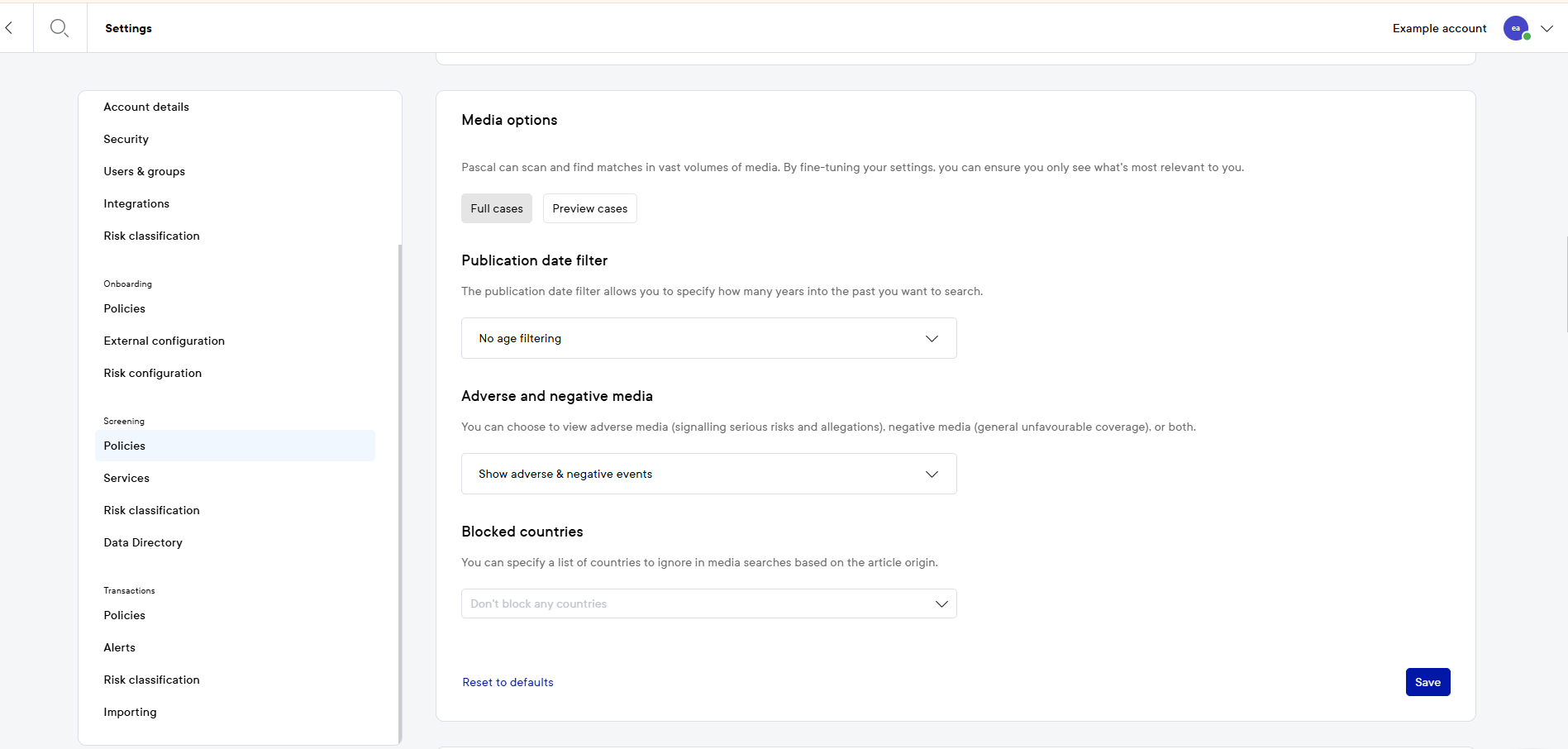This screenshot has height=749, width=1568.
Task: Click the 'Adverse and negative media' heading
Action: point(557,396)
